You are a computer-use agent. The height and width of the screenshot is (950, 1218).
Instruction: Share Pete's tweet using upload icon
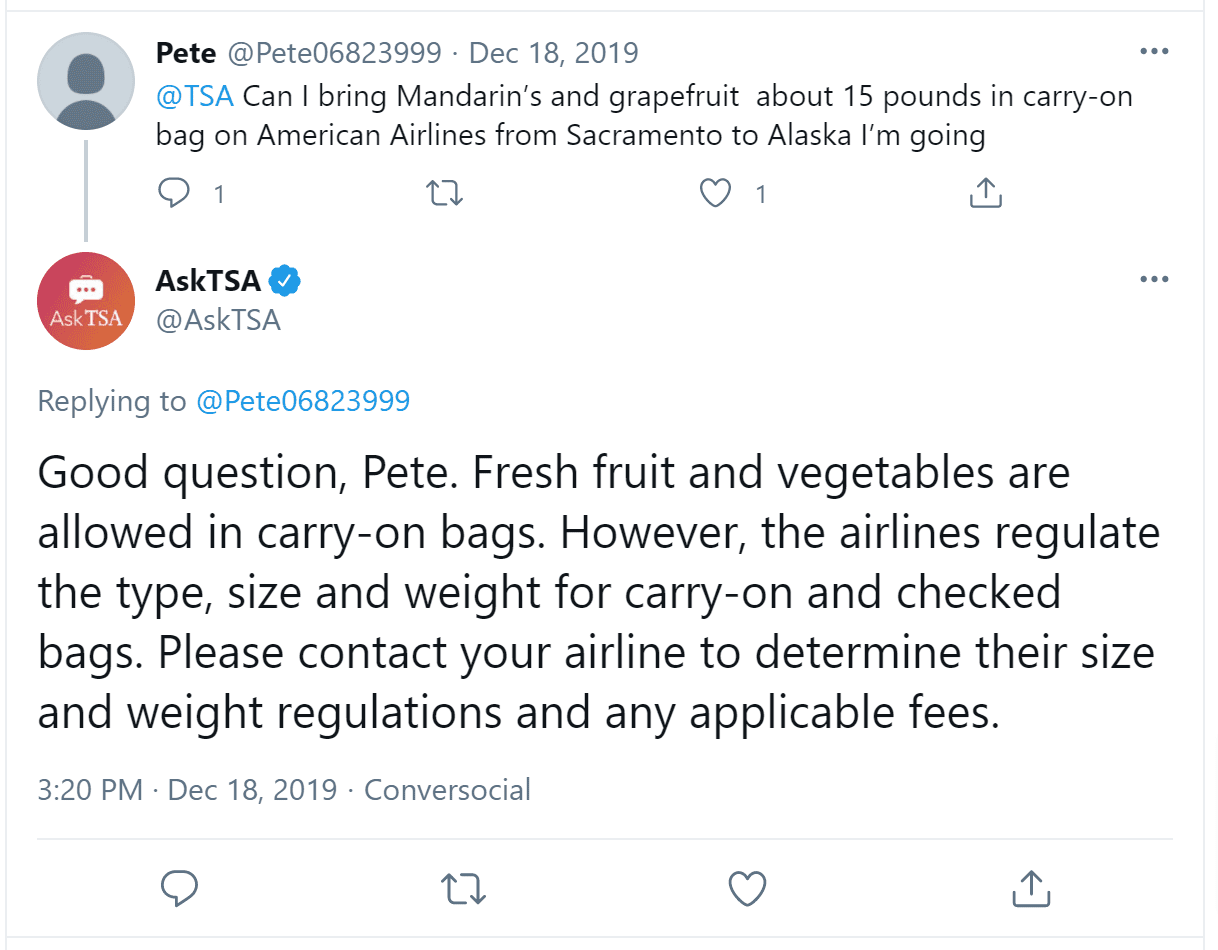986,193
